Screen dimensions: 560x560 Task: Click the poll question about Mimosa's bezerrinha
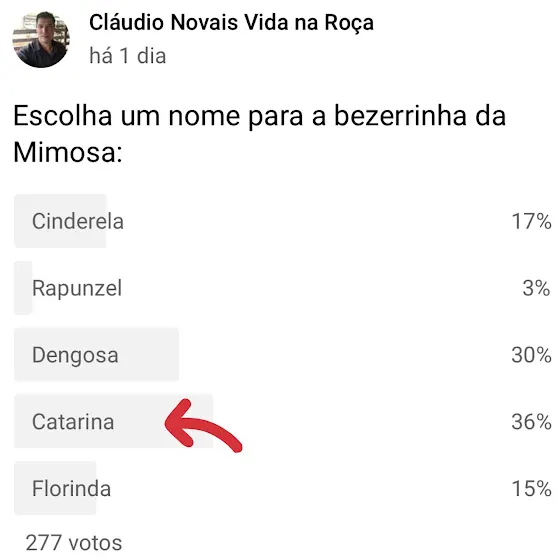(260, 134)
